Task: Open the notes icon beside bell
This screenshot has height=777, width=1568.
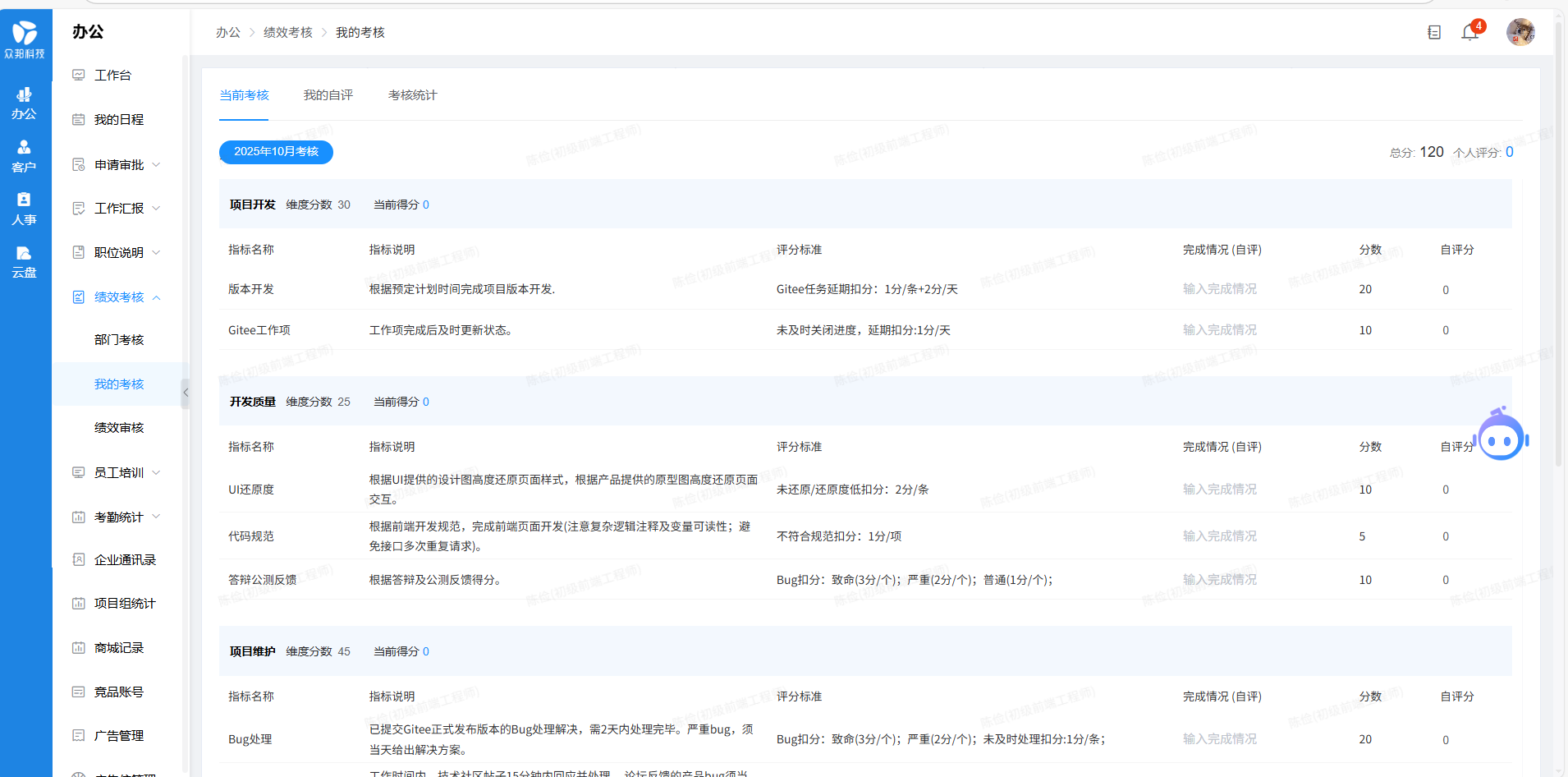Action: click(1434, 33)
